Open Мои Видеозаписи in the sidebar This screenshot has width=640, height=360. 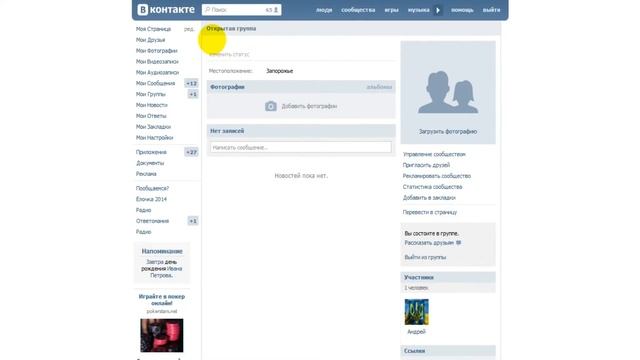(x=157, y=61)
